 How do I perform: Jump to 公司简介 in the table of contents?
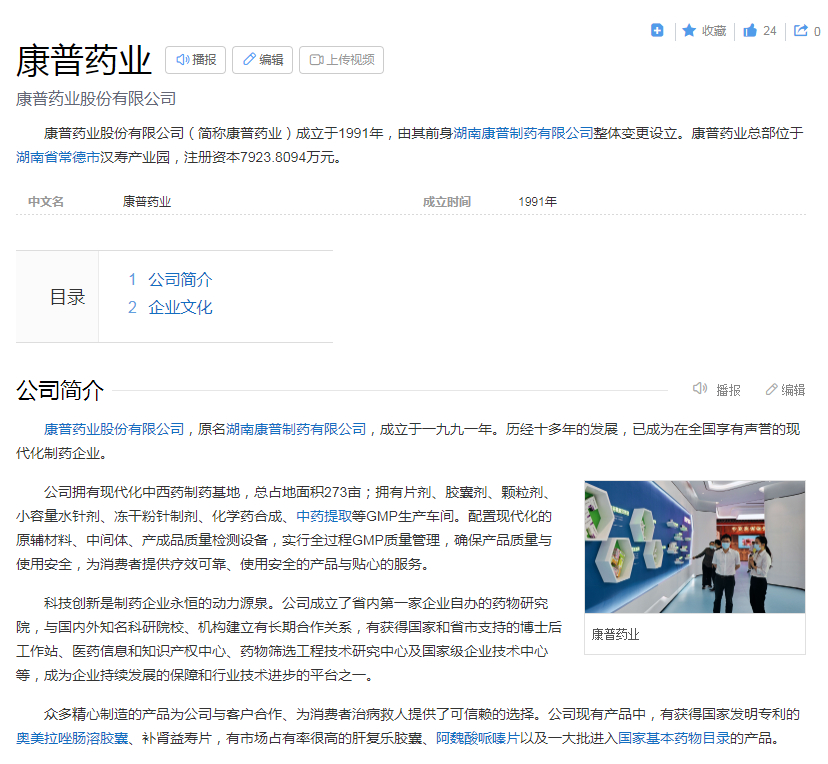click(180, 279)
